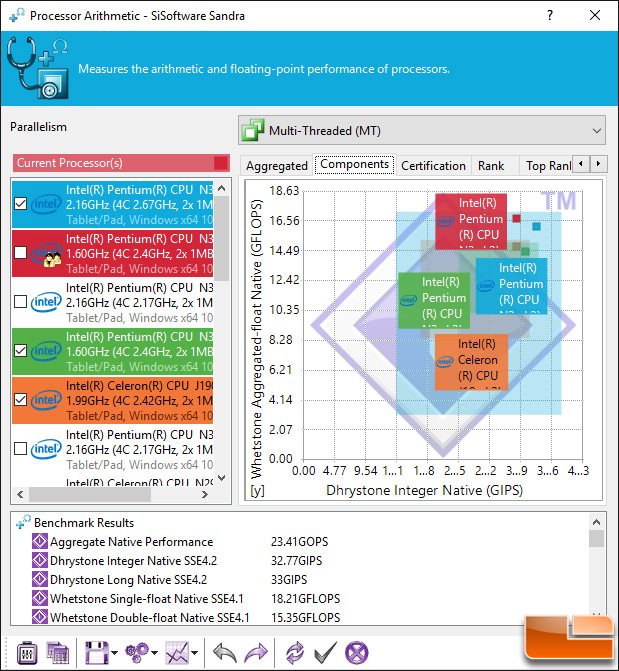Image resolution: width=619 pixels, height=671 pixels.
Task: Click the green Pentium label in chart
Action: (434, 300)
